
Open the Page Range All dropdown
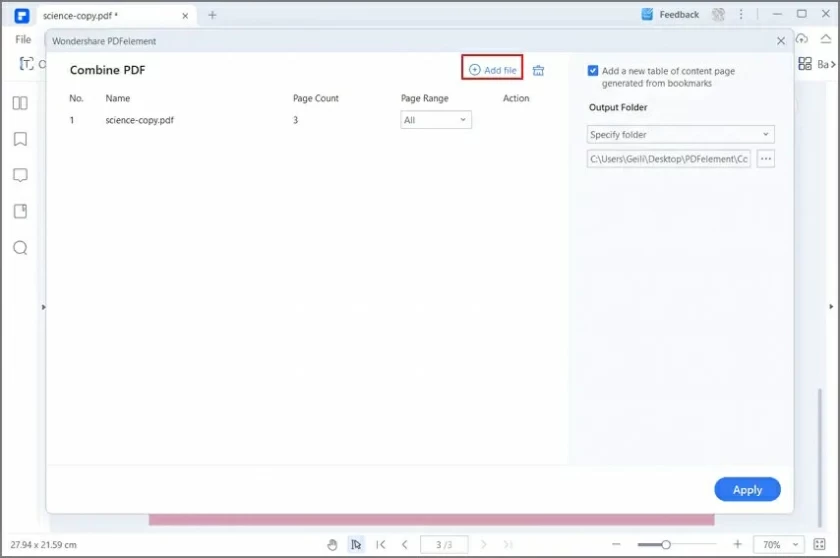436,120
